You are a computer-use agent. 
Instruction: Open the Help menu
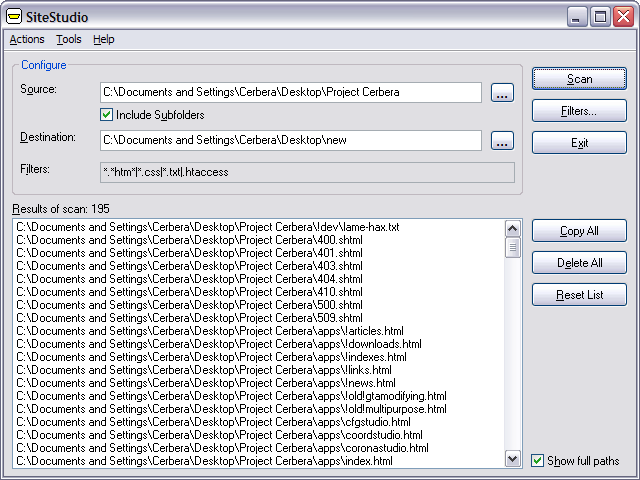coord(104,39)
